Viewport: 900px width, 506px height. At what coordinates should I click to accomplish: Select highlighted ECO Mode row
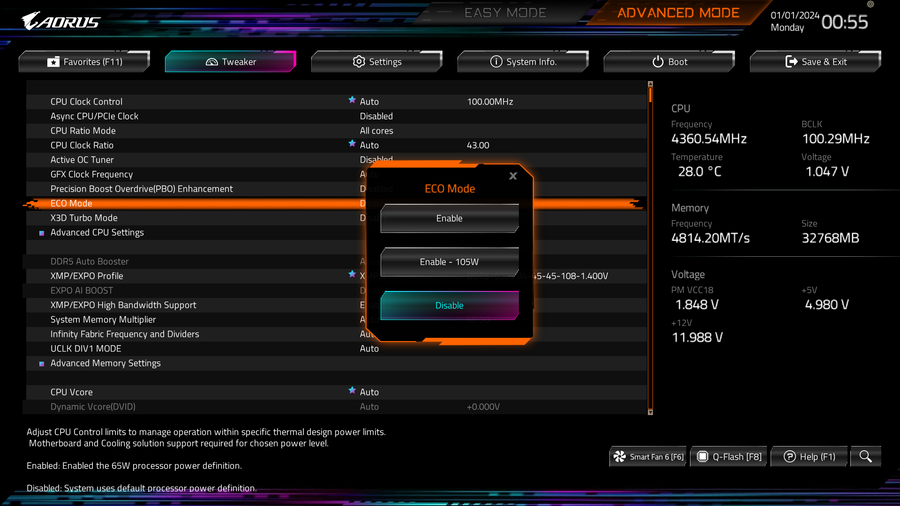click(x=336, y=203)
